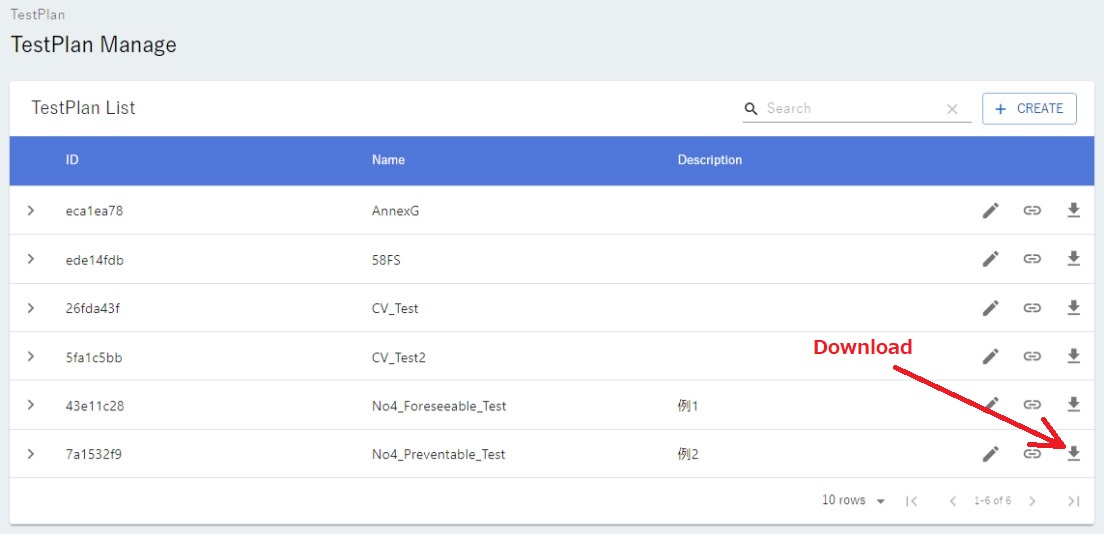The image size is (1104, 534).
Task: Expand the 7a1532f9 row
Action: 31,454
